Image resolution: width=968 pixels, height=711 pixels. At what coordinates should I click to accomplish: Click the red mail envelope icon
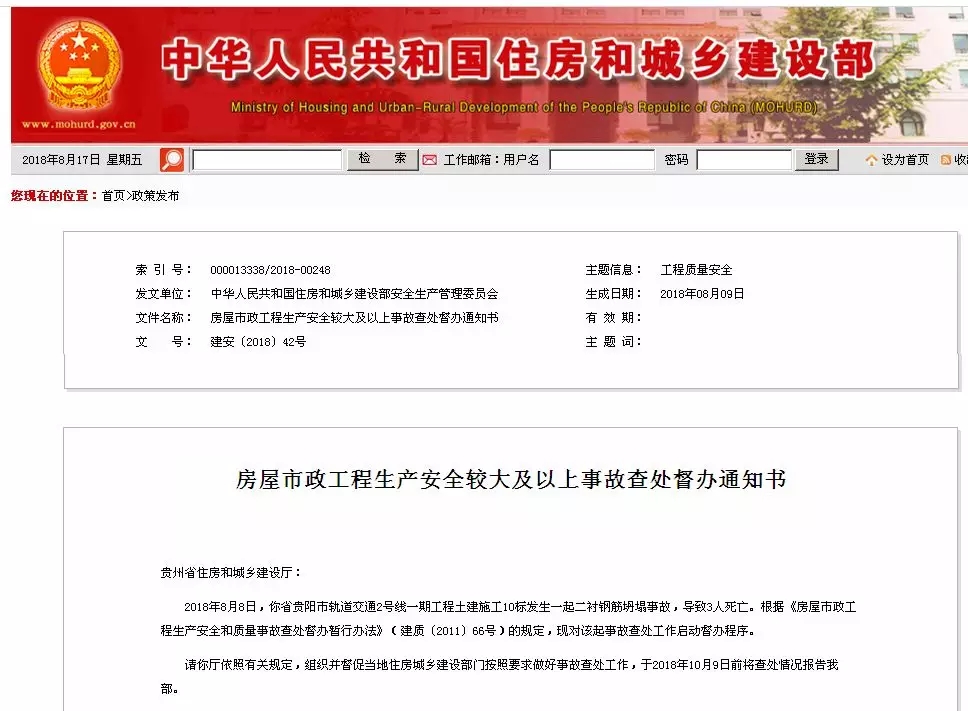[x=429, y=160]
